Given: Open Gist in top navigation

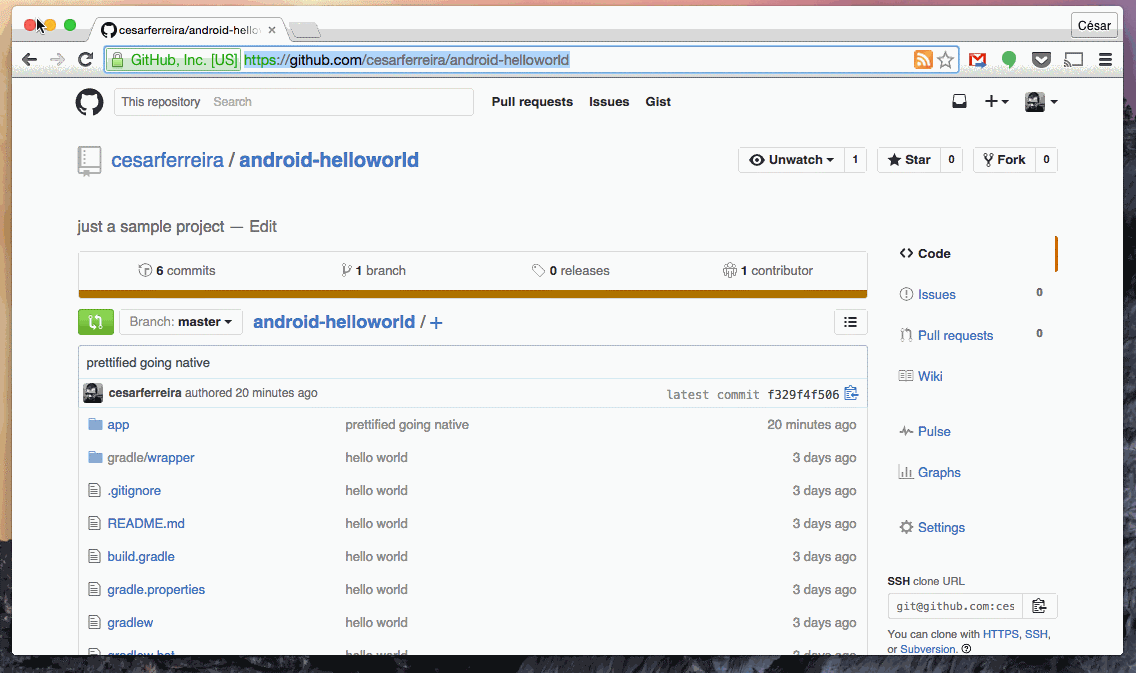Looking at the screenshot, I should [x=659, y=102].
